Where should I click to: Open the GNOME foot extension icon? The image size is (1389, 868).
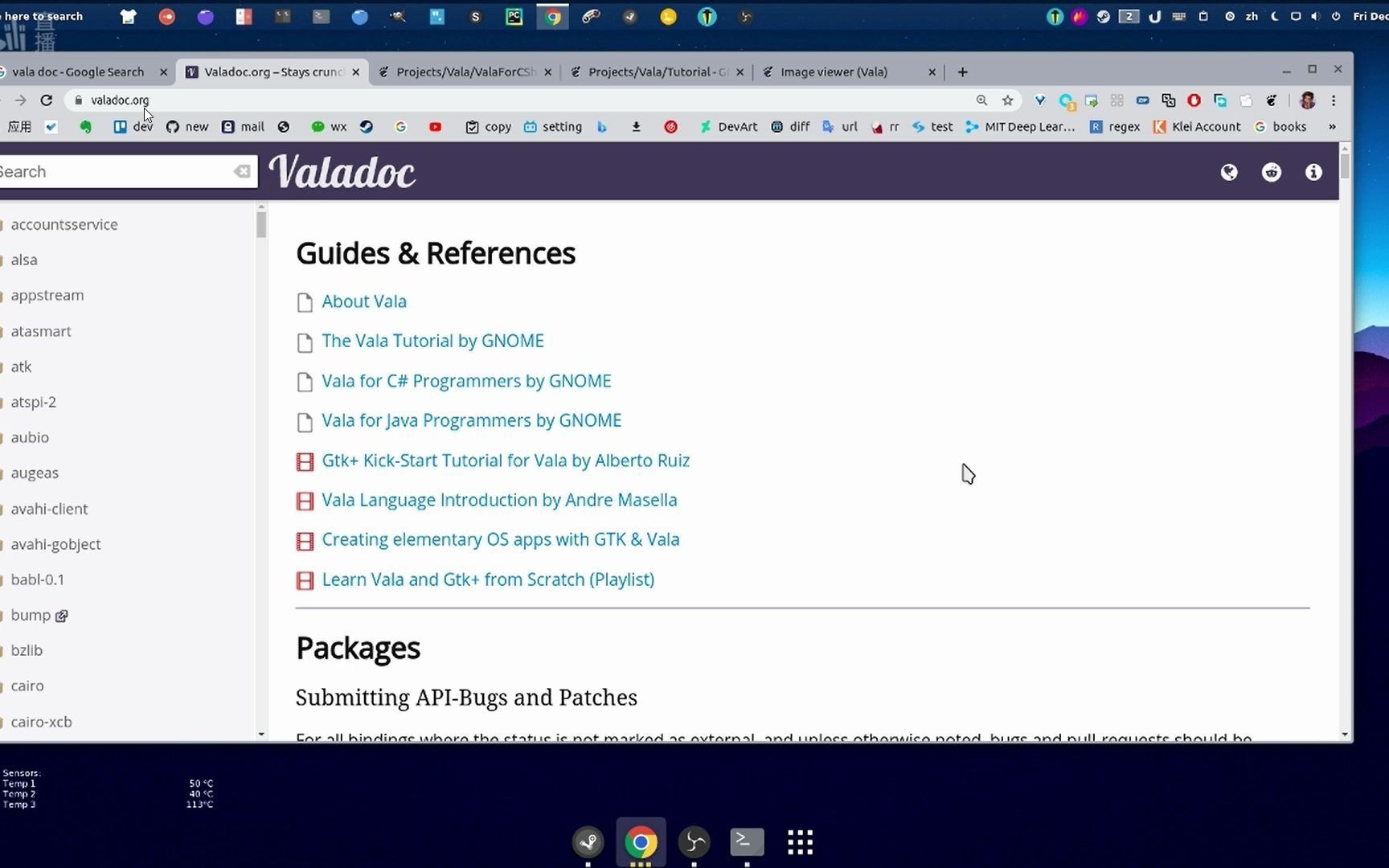point(1272,100)
